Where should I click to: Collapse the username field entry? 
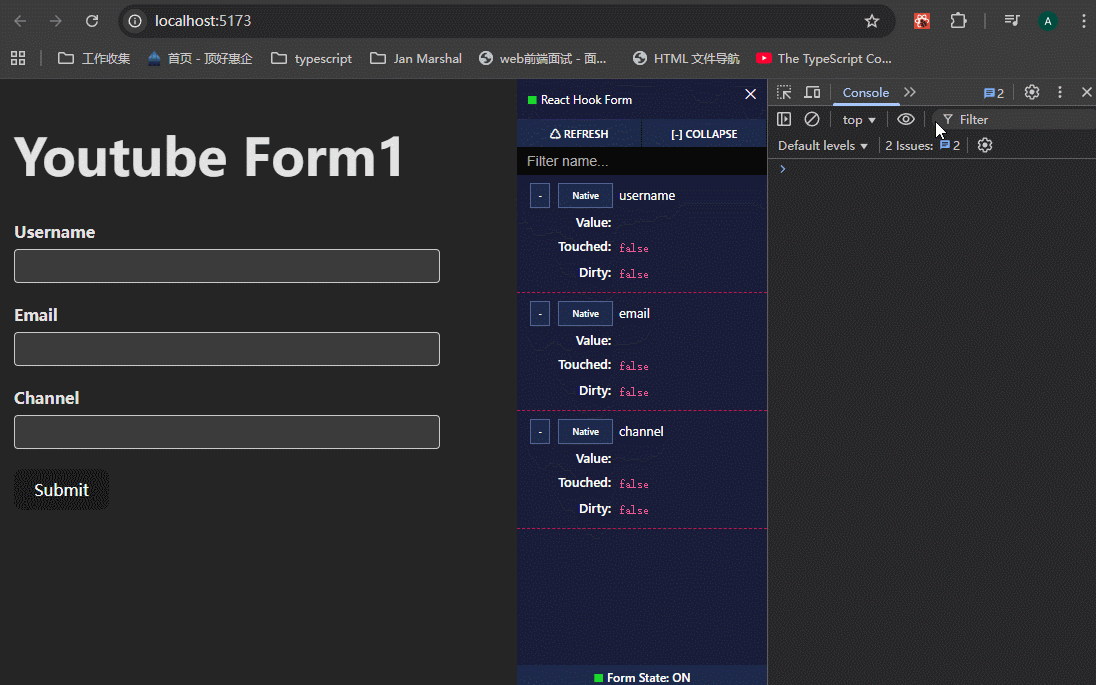coord(540,196)
